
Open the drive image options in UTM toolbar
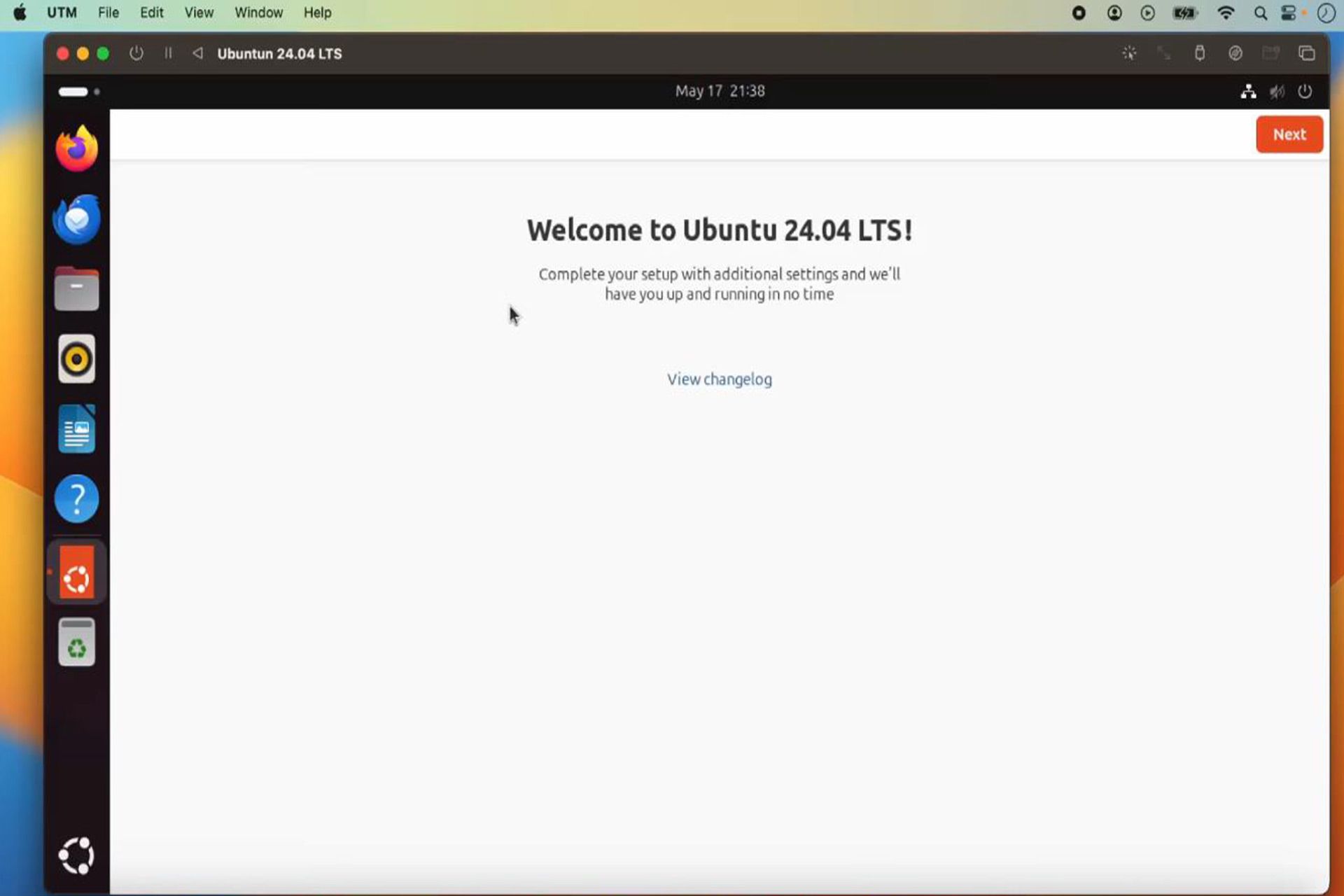1235,53
